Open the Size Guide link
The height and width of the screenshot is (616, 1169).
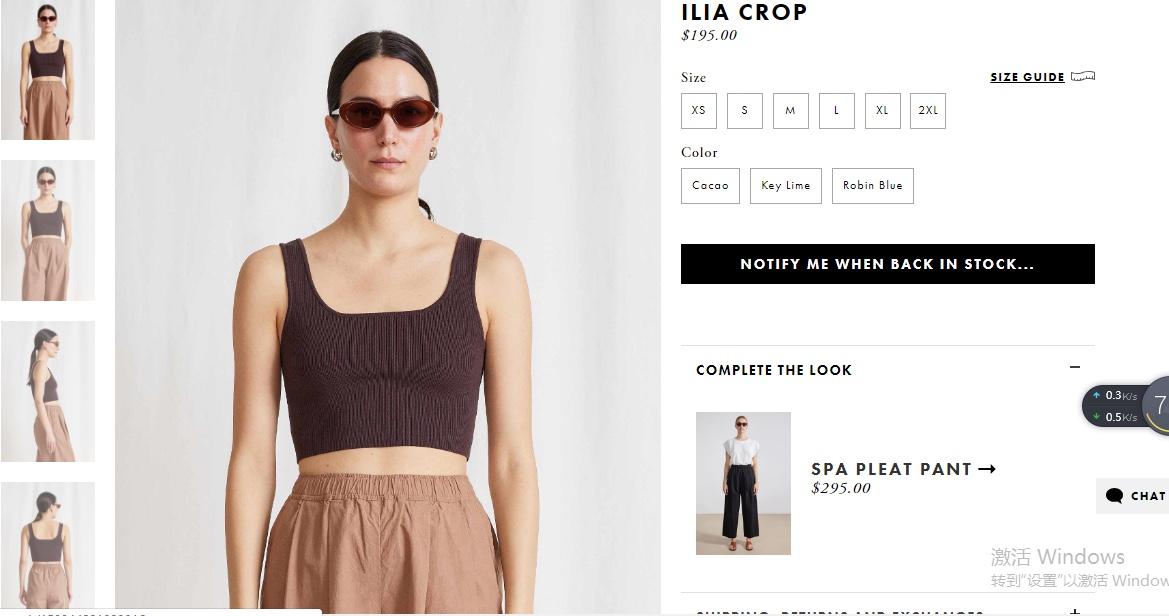[x=1027, y=77]
